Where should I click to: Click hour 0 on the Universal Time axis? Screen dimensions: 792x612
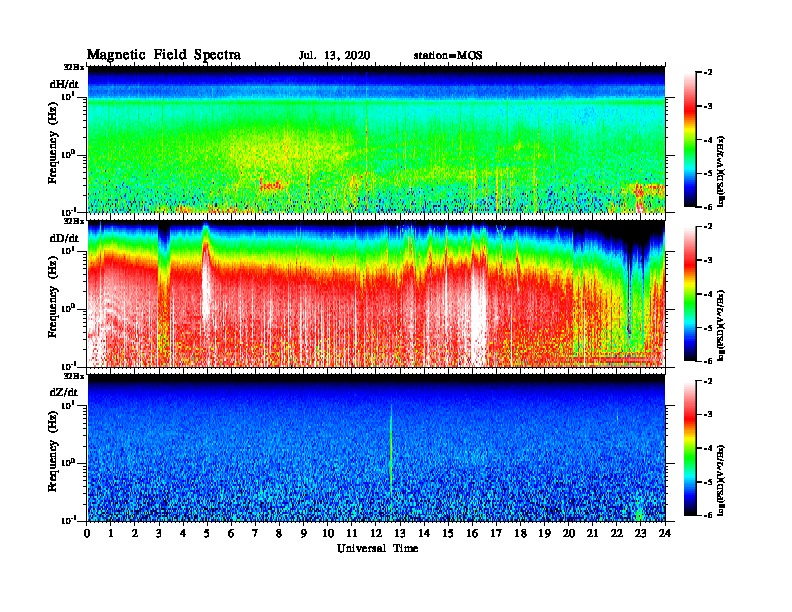[87, 534]
